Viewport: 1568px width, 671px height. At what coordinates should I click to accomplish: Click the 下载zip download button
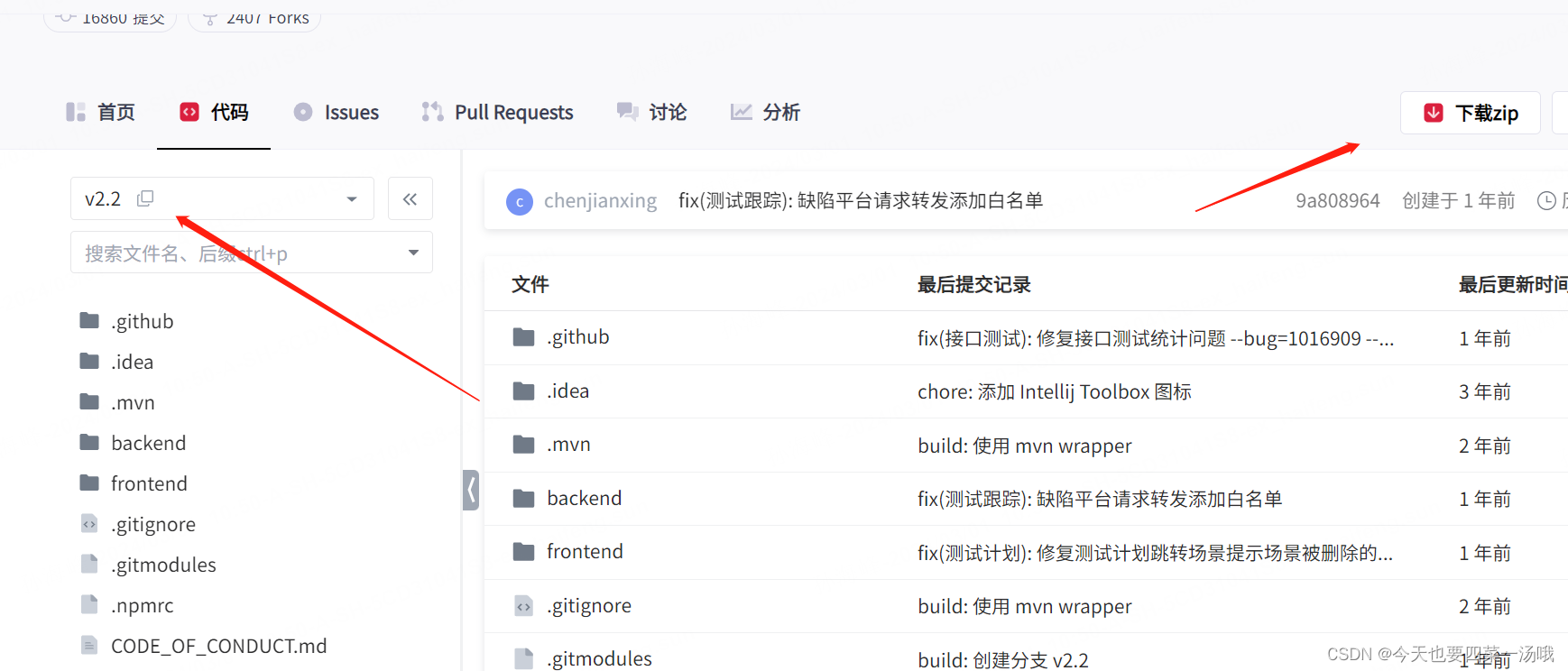(x=1471, y=113)
